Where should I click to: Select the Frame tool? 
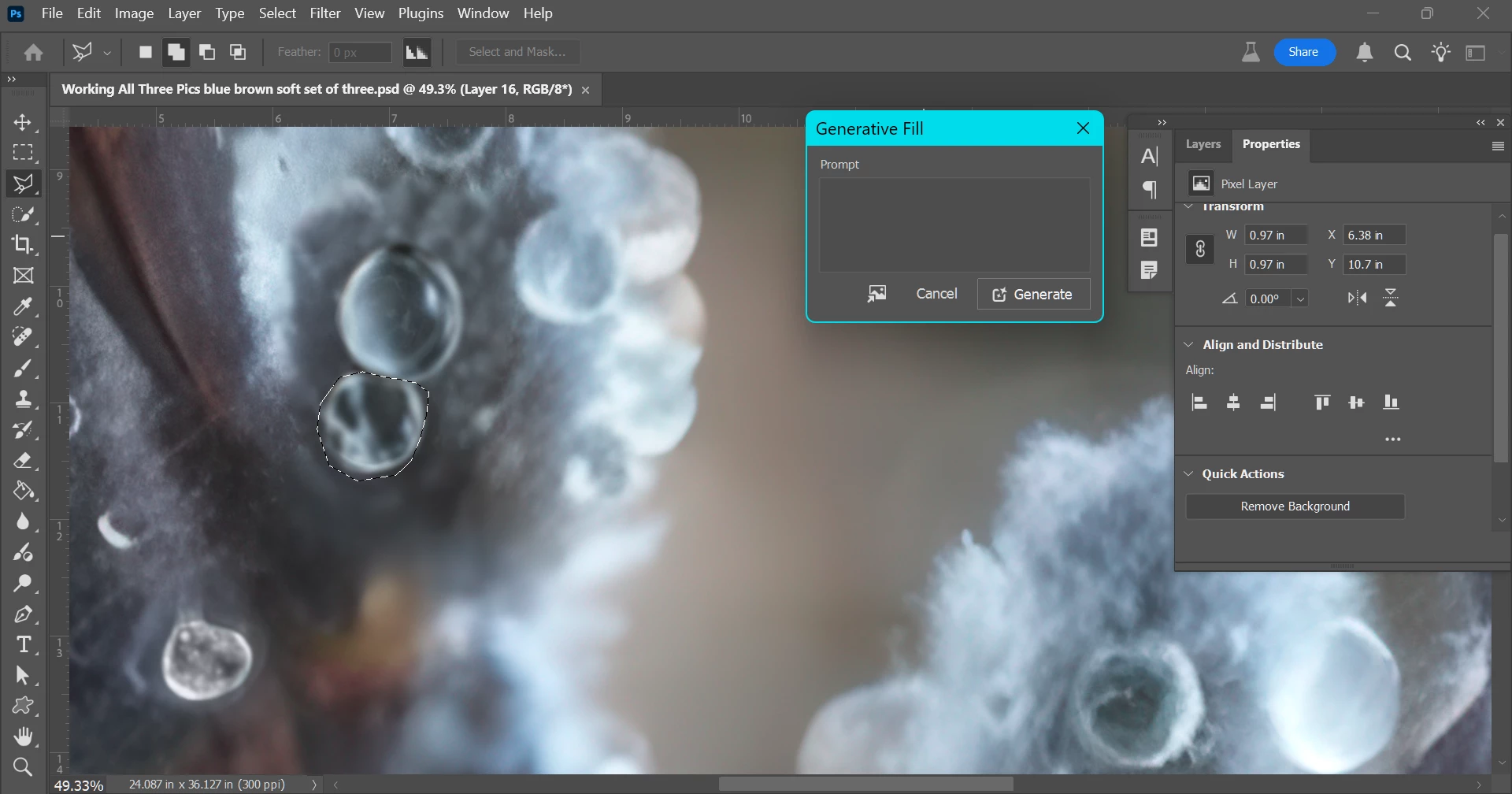click(x=23, y=276)
